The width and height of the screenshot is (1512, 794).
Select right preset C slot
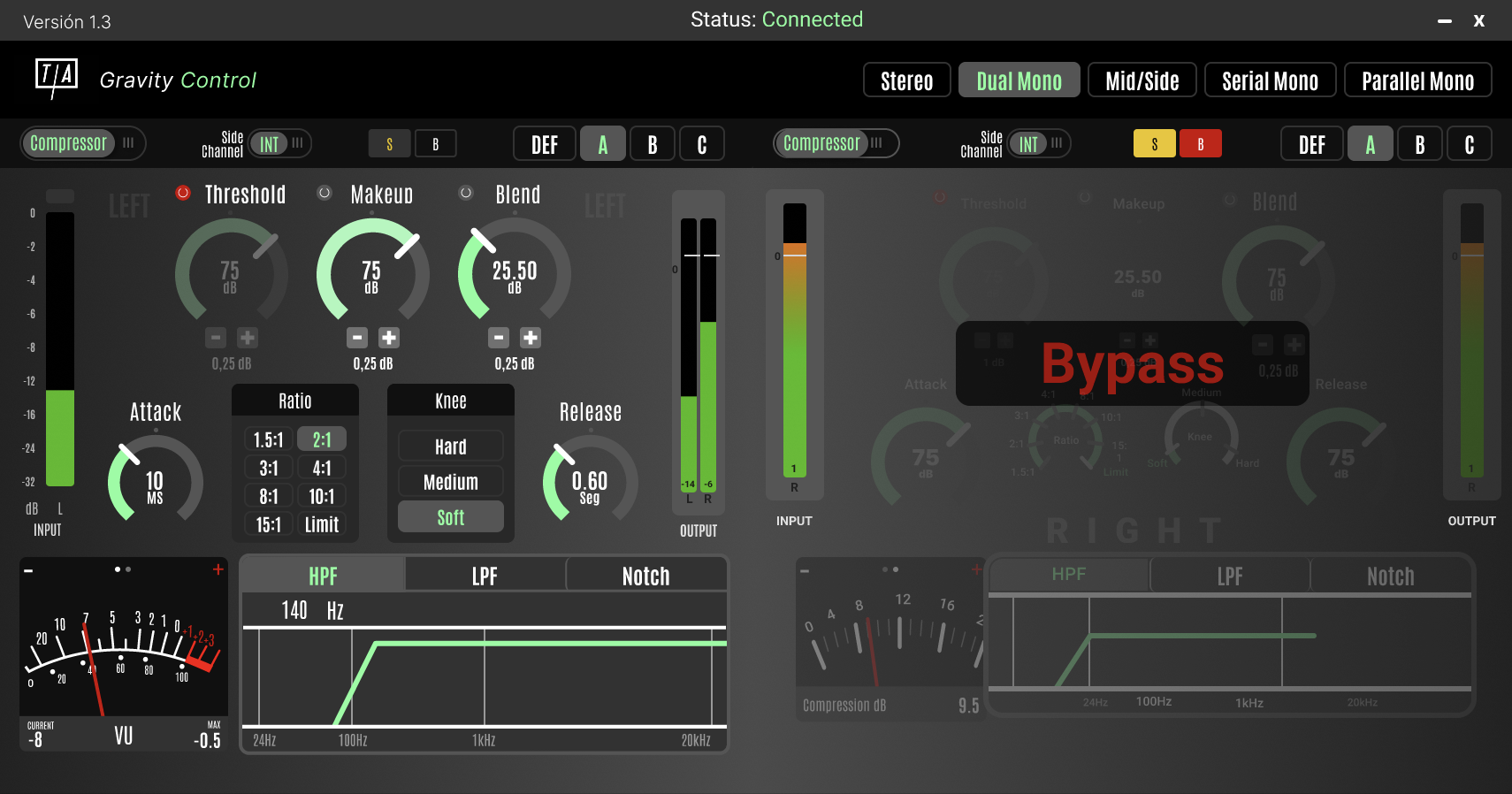point(1470,144)
